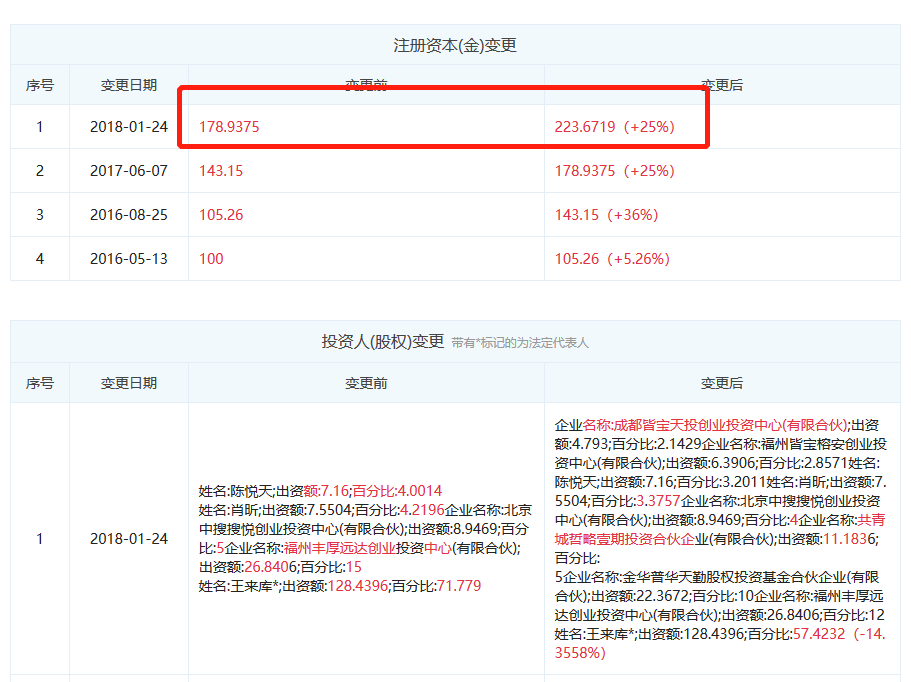Click the 143.15 (+36%) after-change value
The image size is (911, 682).
coord(607,215)
